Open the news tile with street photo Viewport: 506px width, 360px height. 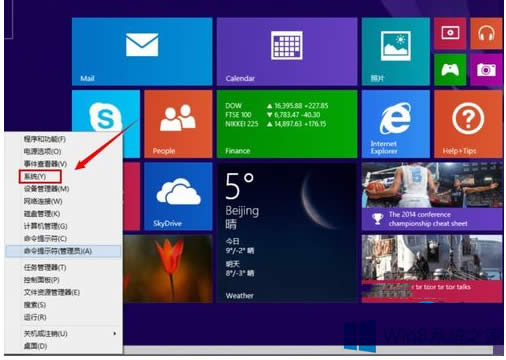click(x=432, y=269)
